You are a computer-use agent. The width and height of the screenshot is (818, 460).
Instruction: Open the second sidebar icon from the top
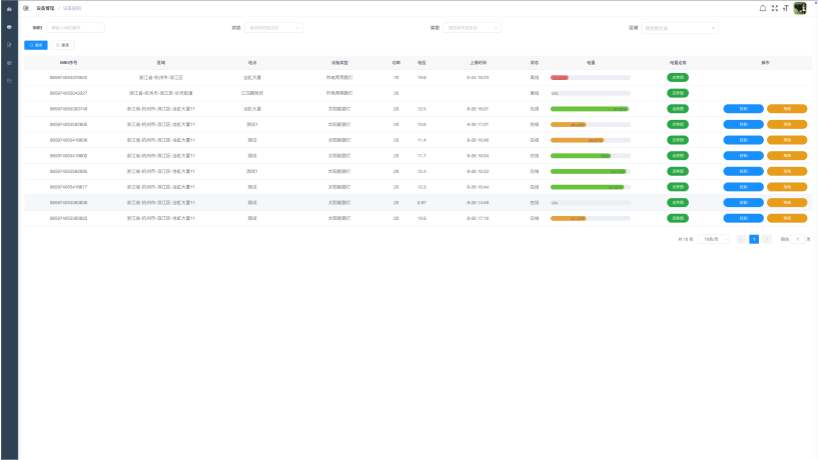pyautogui.click(x=9, y=27)
